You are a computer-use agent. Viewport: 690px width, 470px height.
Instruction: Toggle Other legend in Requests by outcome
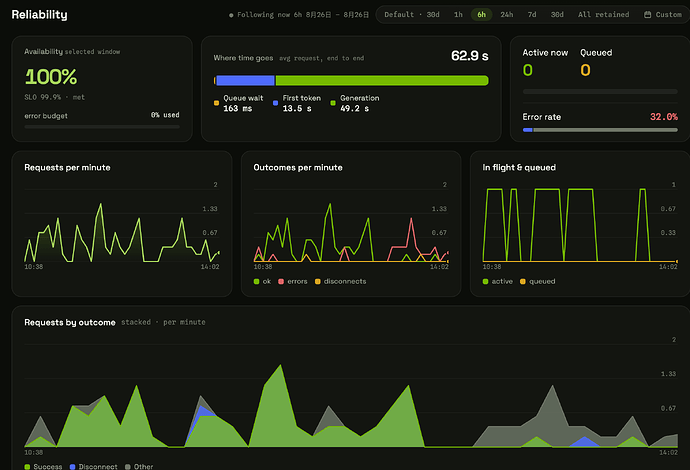pos(139,466)
